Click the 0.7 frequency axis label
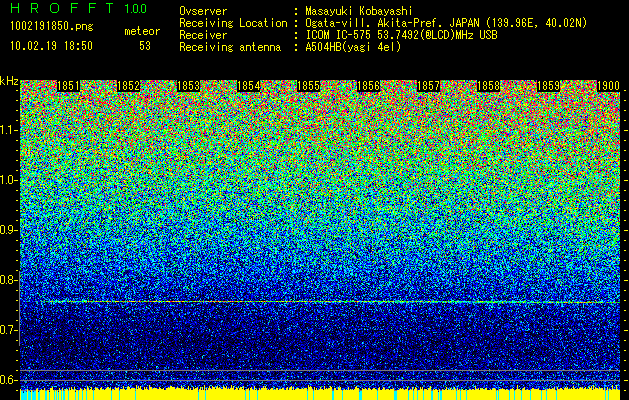 pyautogui.click(x=8, y=330)
